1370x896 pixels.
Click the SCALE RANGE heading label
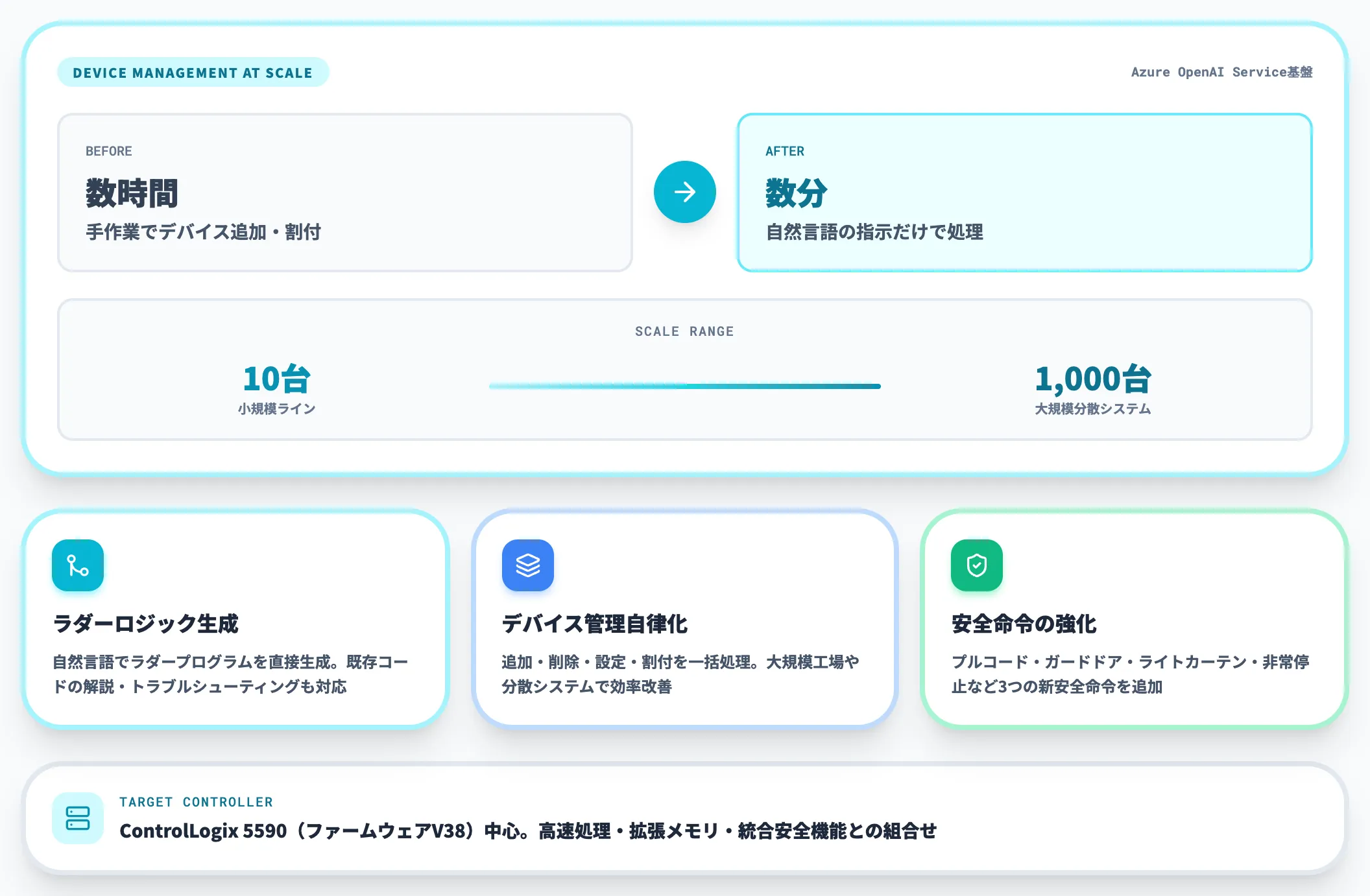click(684, 331)
